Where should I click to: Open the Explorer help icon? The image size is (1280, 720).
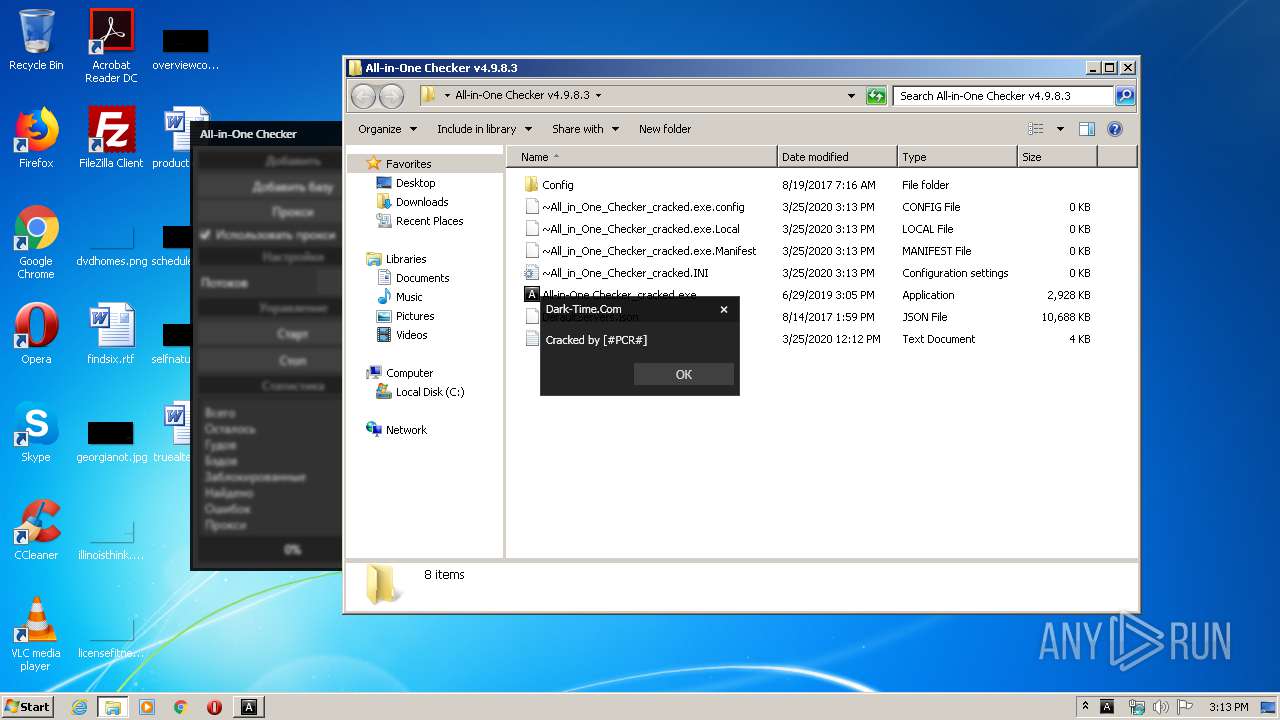coord(1115,129)
